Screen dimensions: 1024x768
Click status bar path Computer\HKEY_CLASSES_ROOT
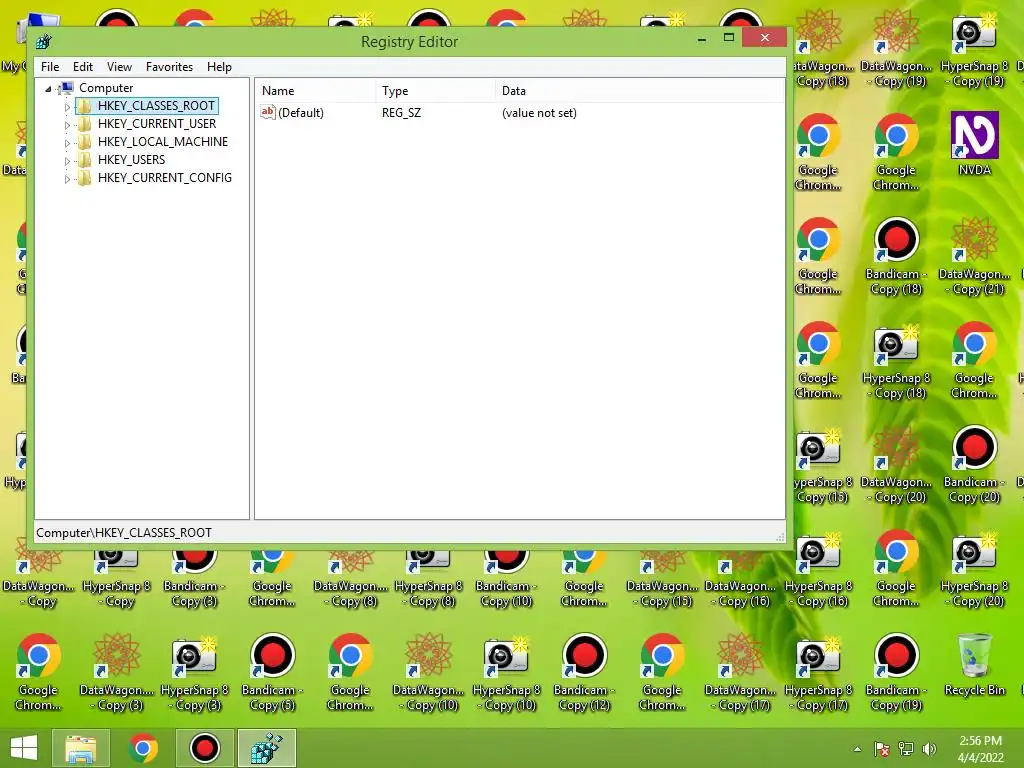coord(124,533)
